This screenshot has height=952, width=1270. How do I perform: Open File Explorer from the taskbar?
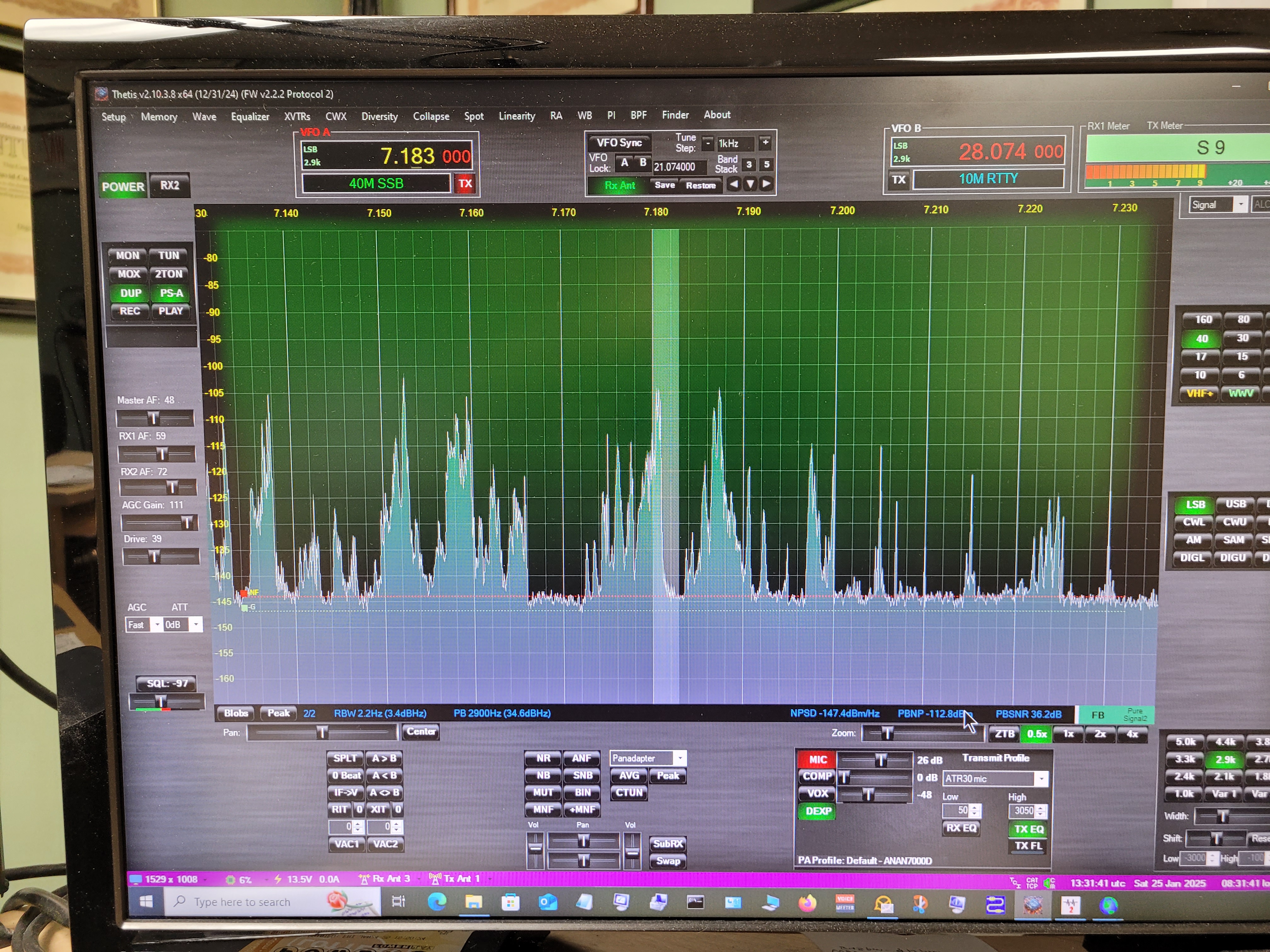pyautogui.click(x=473, y=903)
